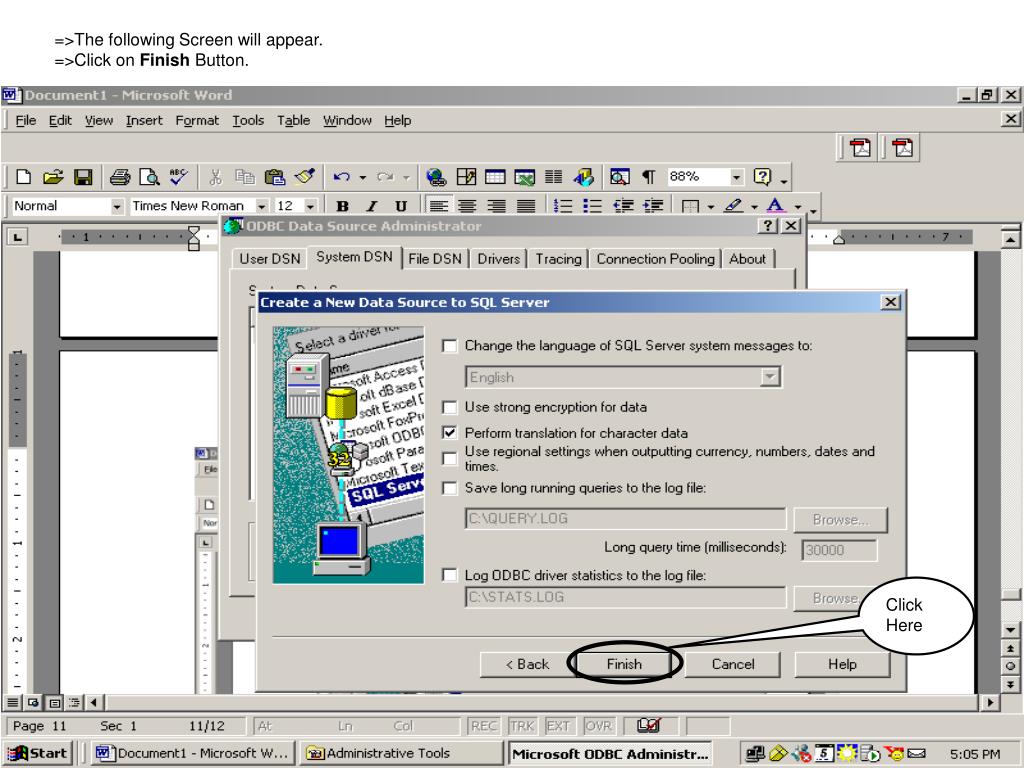Select the Format Painter brush icon

304,177
